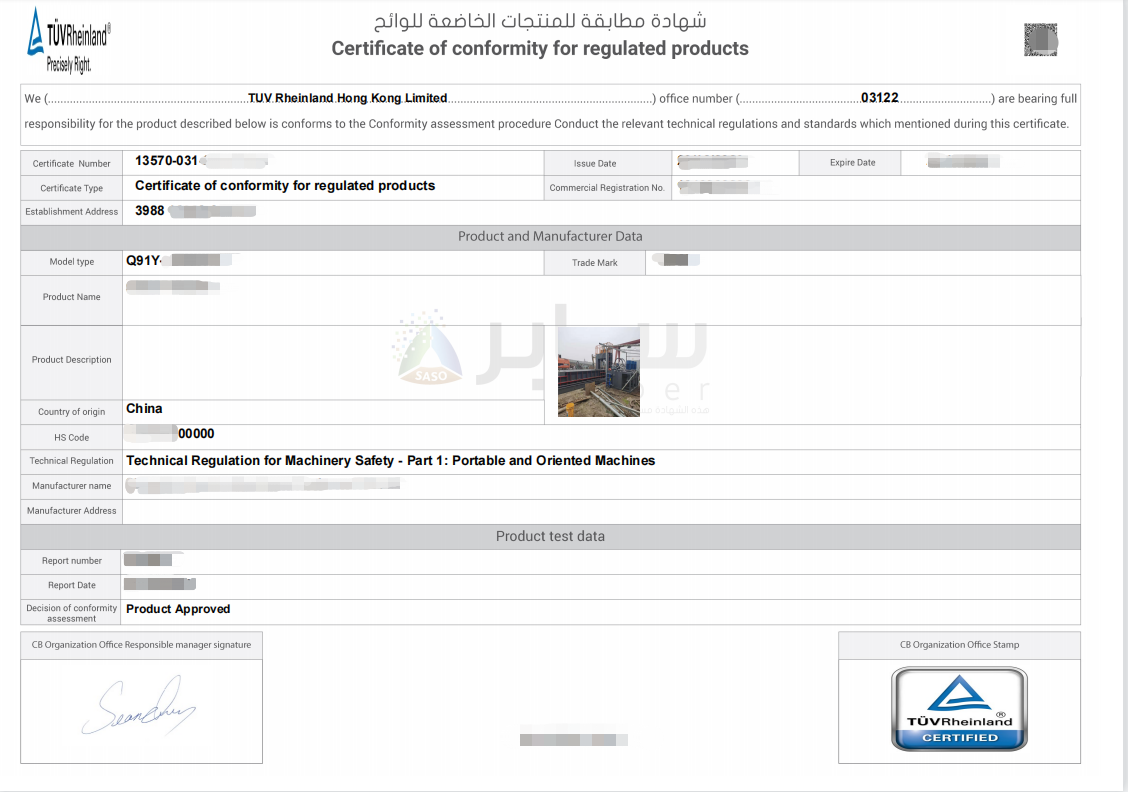
Task: Select the certificate number 13570-031 value
Action: (166, 161)
